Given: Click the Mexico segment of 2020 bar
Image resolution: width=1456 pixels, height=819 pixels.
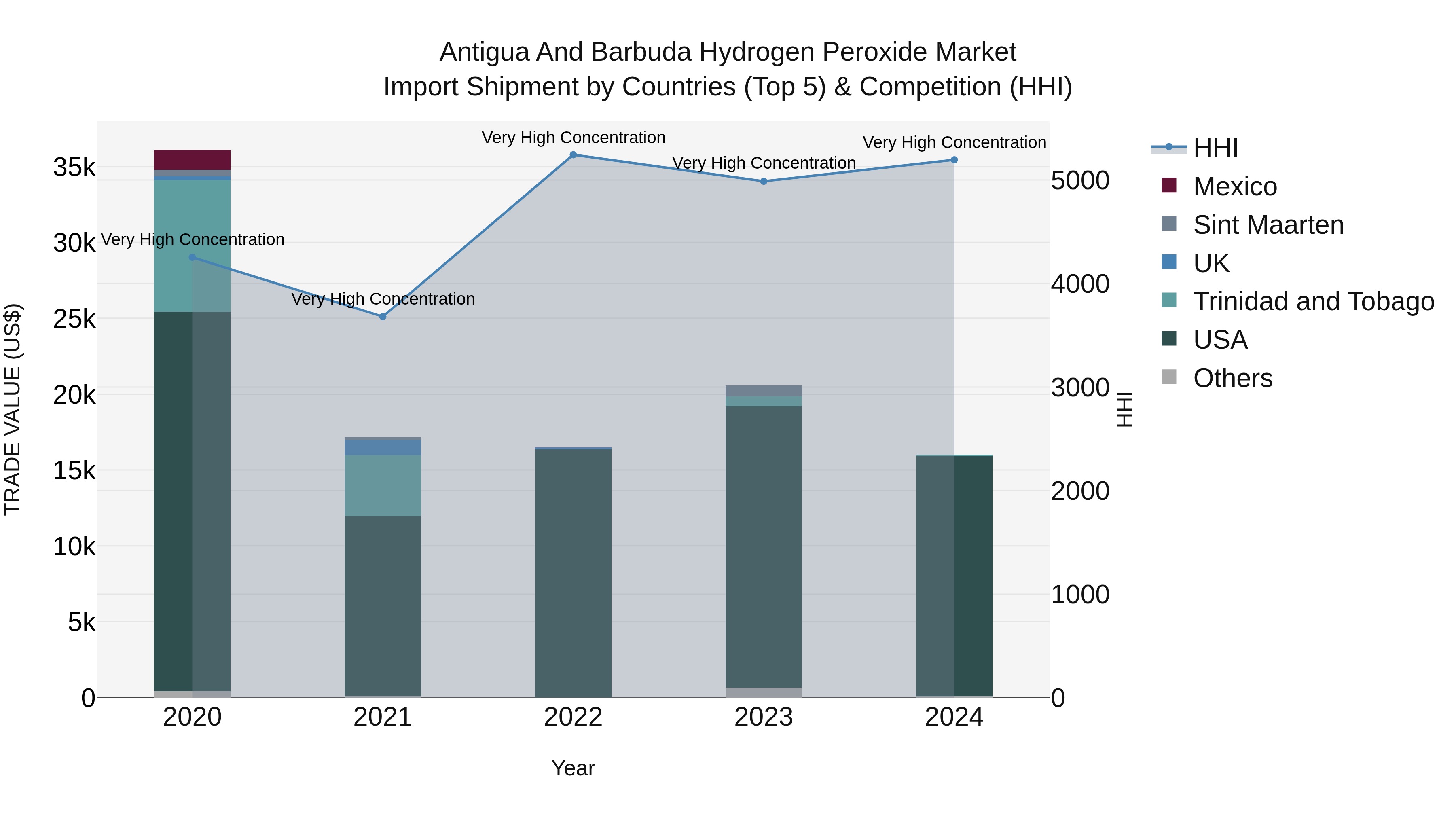Looking at the screenshot, I should [192, 160].
